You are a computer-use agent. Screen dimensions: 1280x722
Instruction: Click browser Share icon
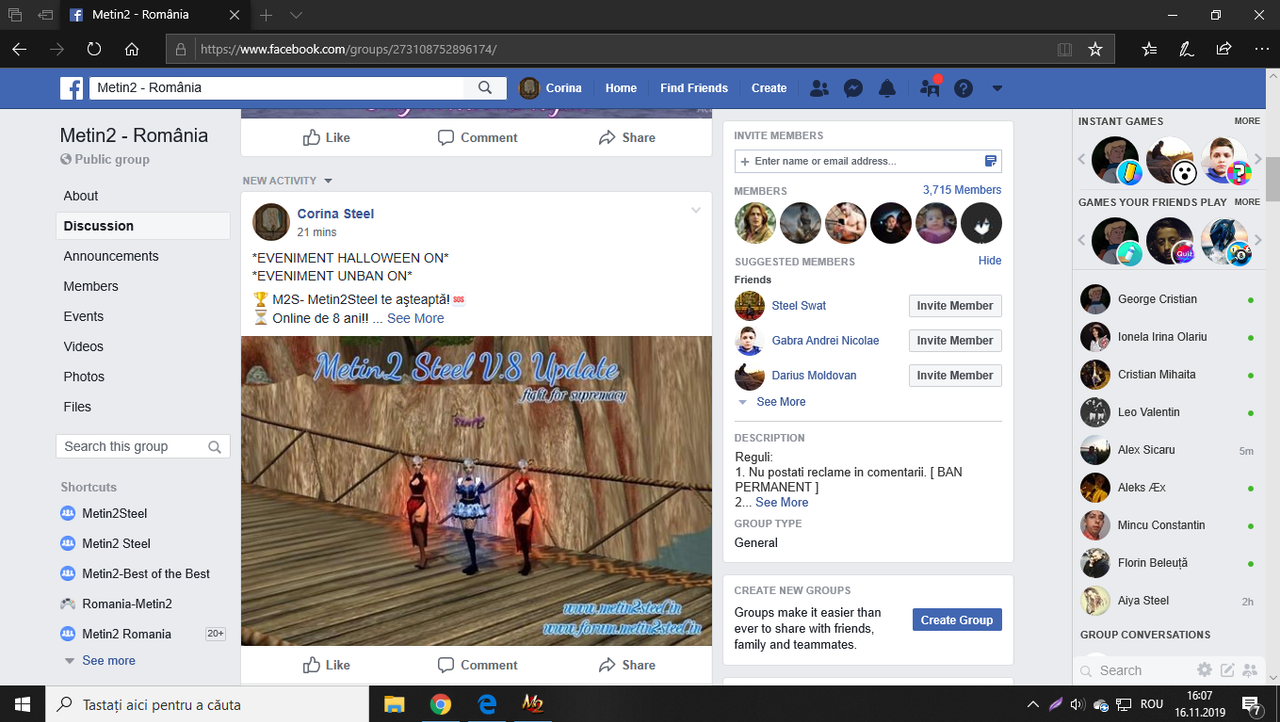[x=1223, y=49]
